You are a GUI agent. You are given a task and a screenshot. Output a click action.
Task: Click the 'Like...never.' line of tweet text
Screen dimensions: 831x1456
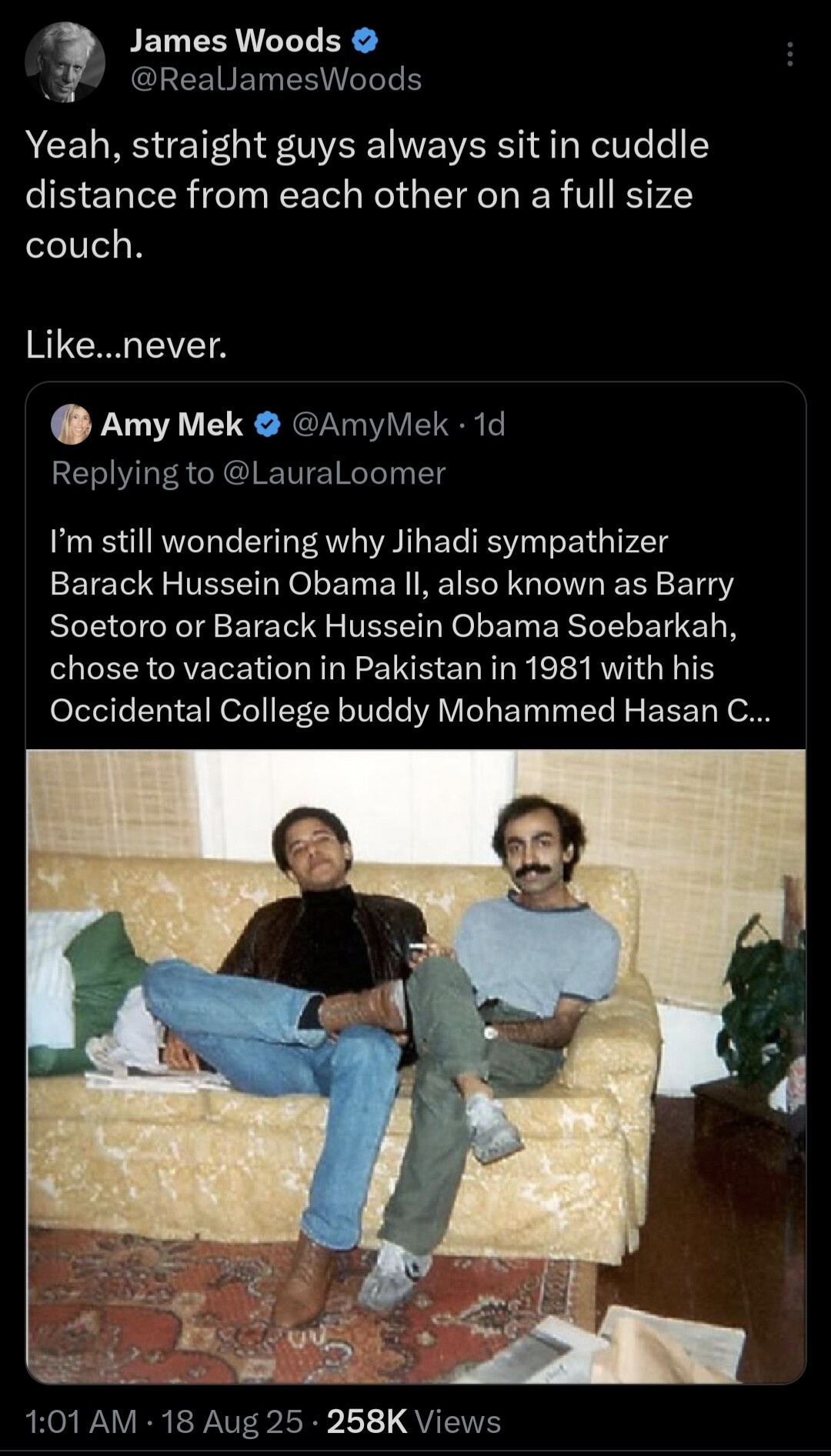tap(126, 345)
